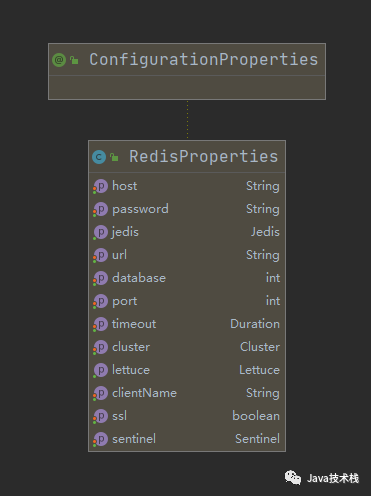
Task: Click the Cluster type label
Action: [x=260, y=347]
